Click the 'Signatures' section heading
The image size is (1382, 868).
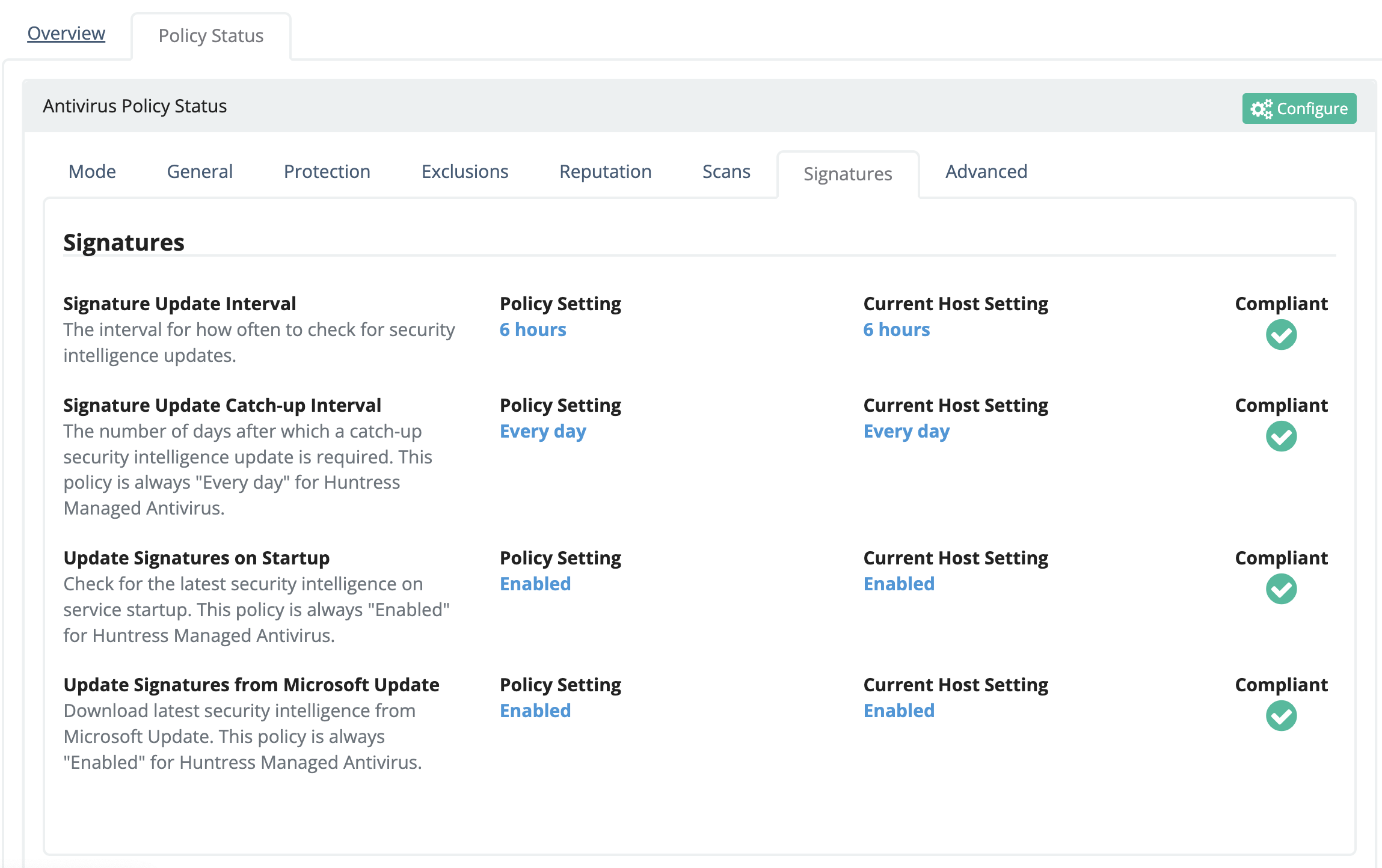(x=124, y=243)
